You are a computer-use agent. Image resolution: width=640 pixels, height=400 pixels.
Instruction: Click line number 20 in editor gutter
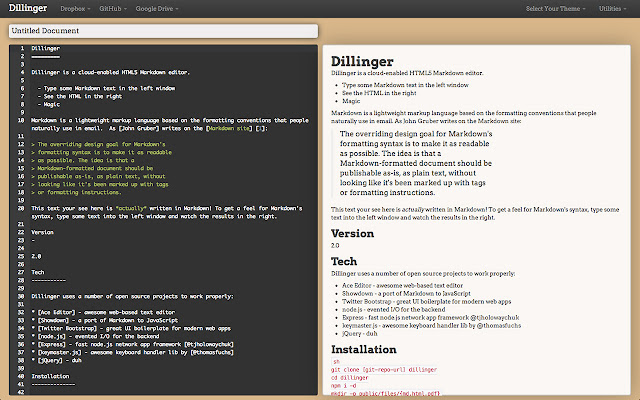coord(21,208)
